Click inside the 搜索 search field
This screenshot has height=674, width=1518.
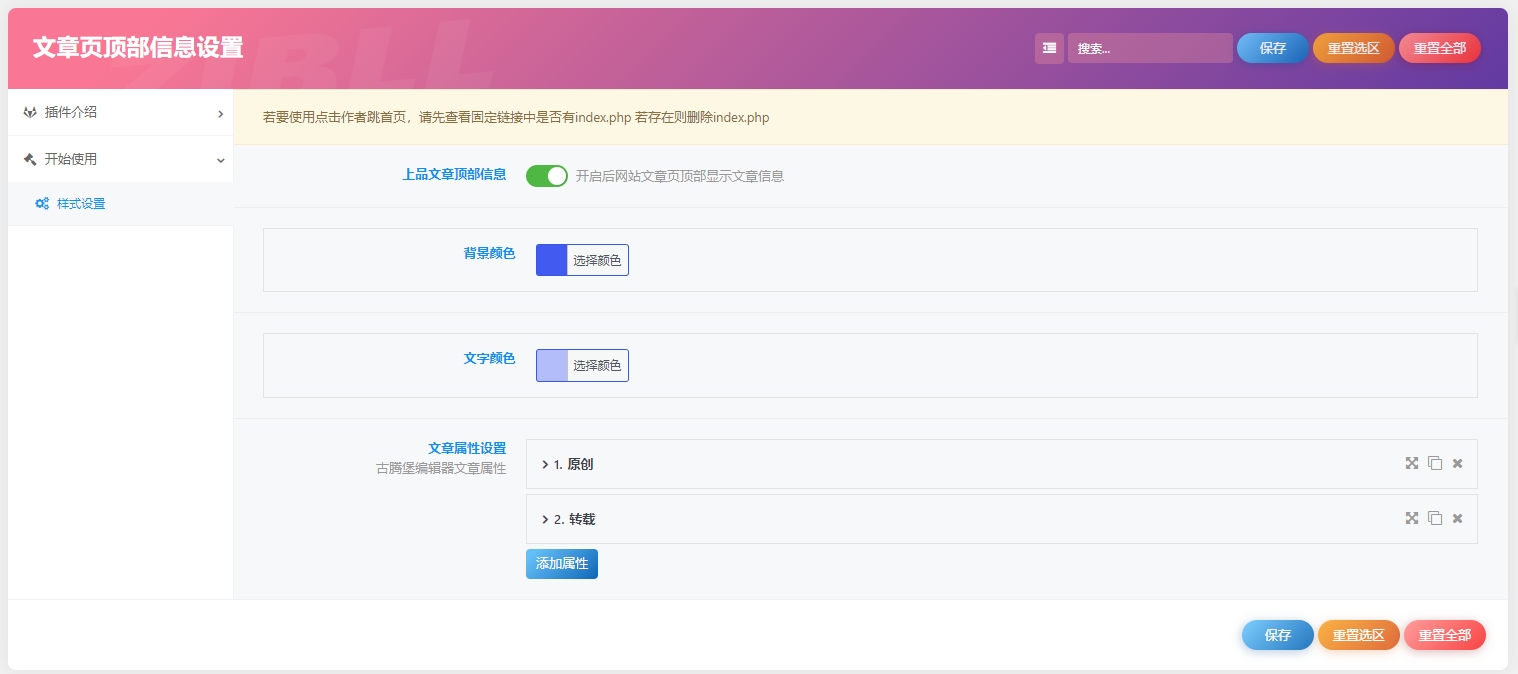pos(1150,48)
